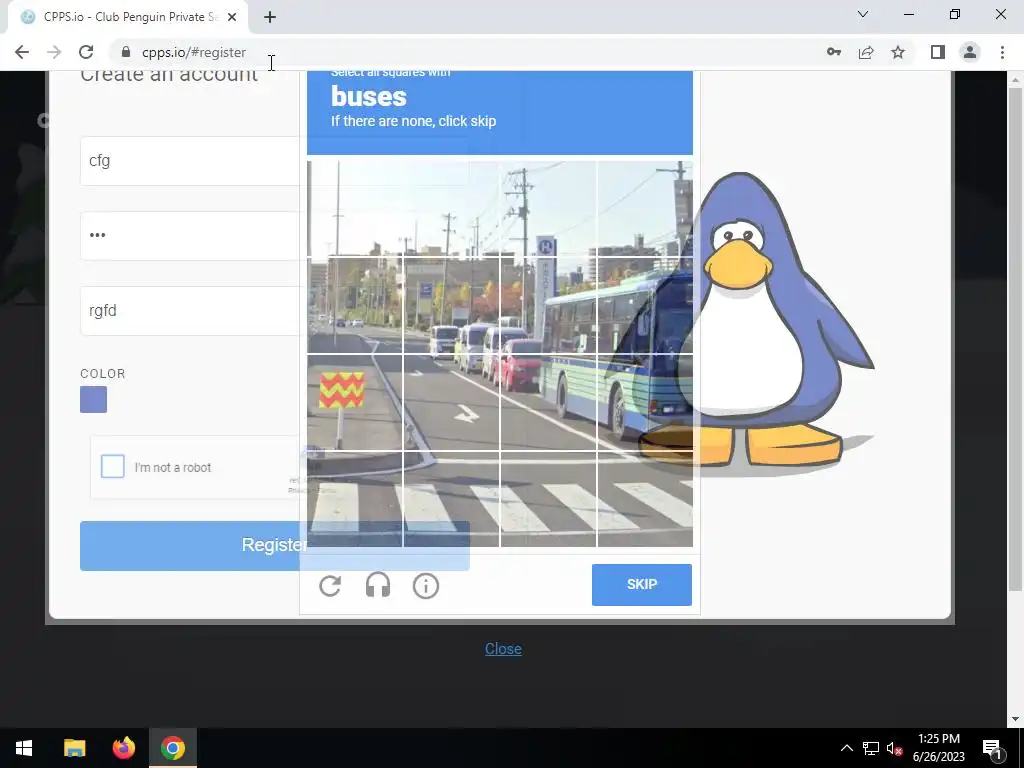Go back in browser history
The image size is (1024, 768).
(x=22, y=52)
